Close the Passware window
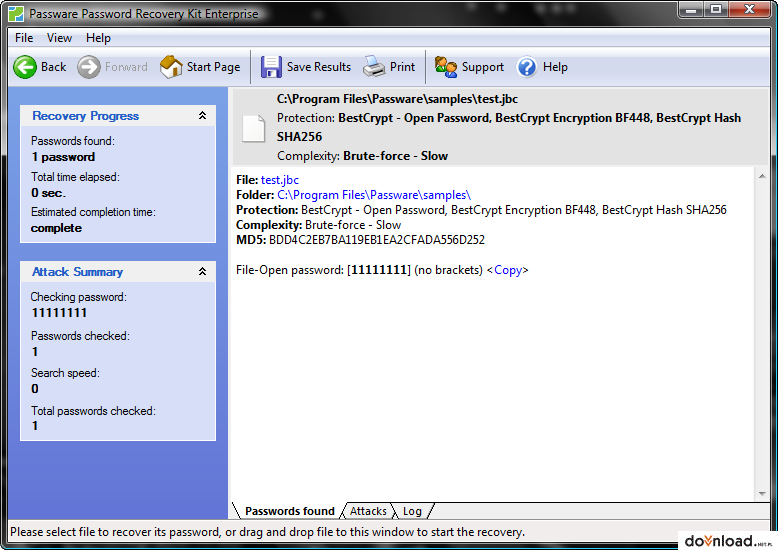The height and width of the screenshot is (550, 778). pyautogui.click(x=749, y=9)
